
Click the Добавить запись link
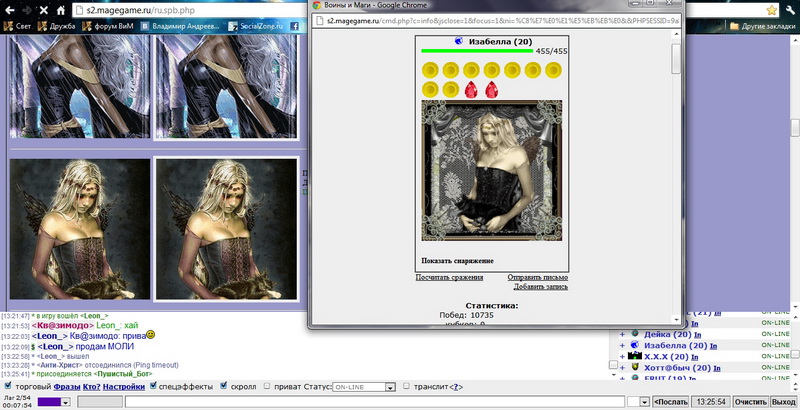(x=540, y=287)
